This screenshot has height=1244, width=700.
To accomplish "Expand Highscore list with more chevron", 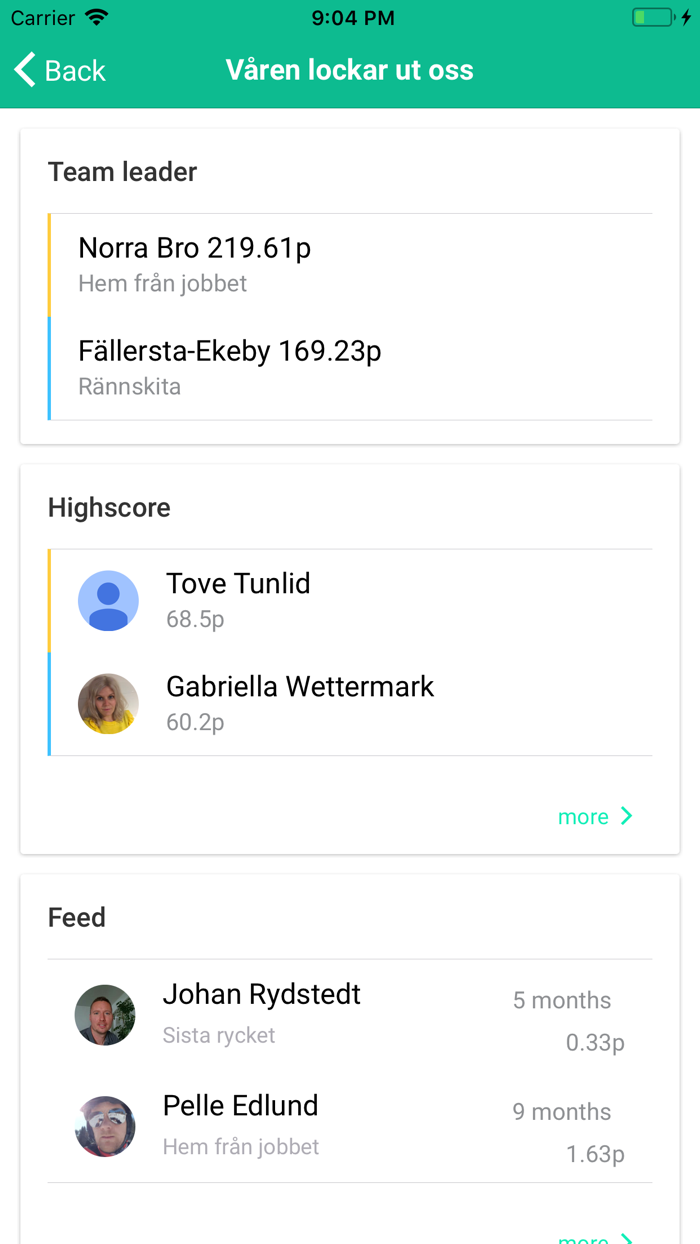I will pyautogui.click(x=627, y=816).
